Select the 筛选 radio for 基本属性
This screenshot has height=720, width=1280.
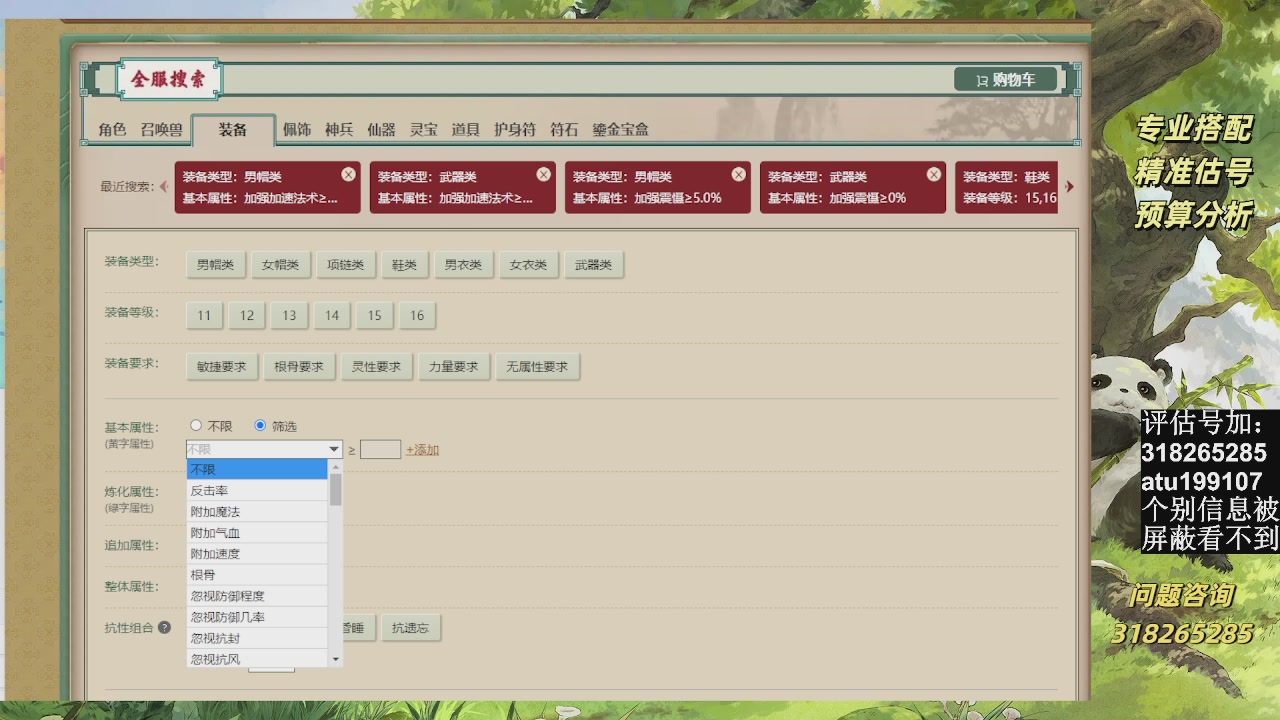pos(260,426)
